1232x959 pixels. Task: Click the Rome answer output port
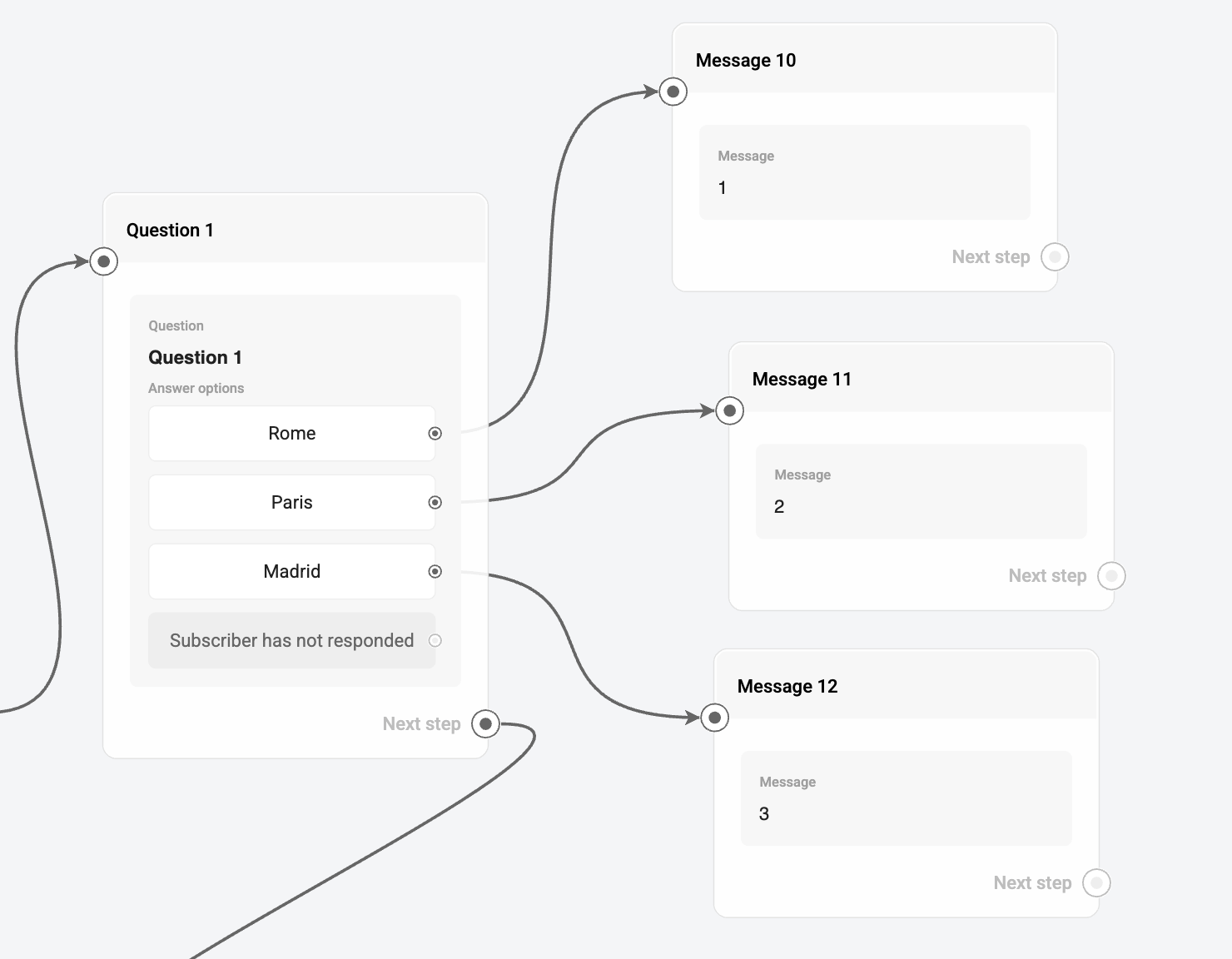[435, 433]
